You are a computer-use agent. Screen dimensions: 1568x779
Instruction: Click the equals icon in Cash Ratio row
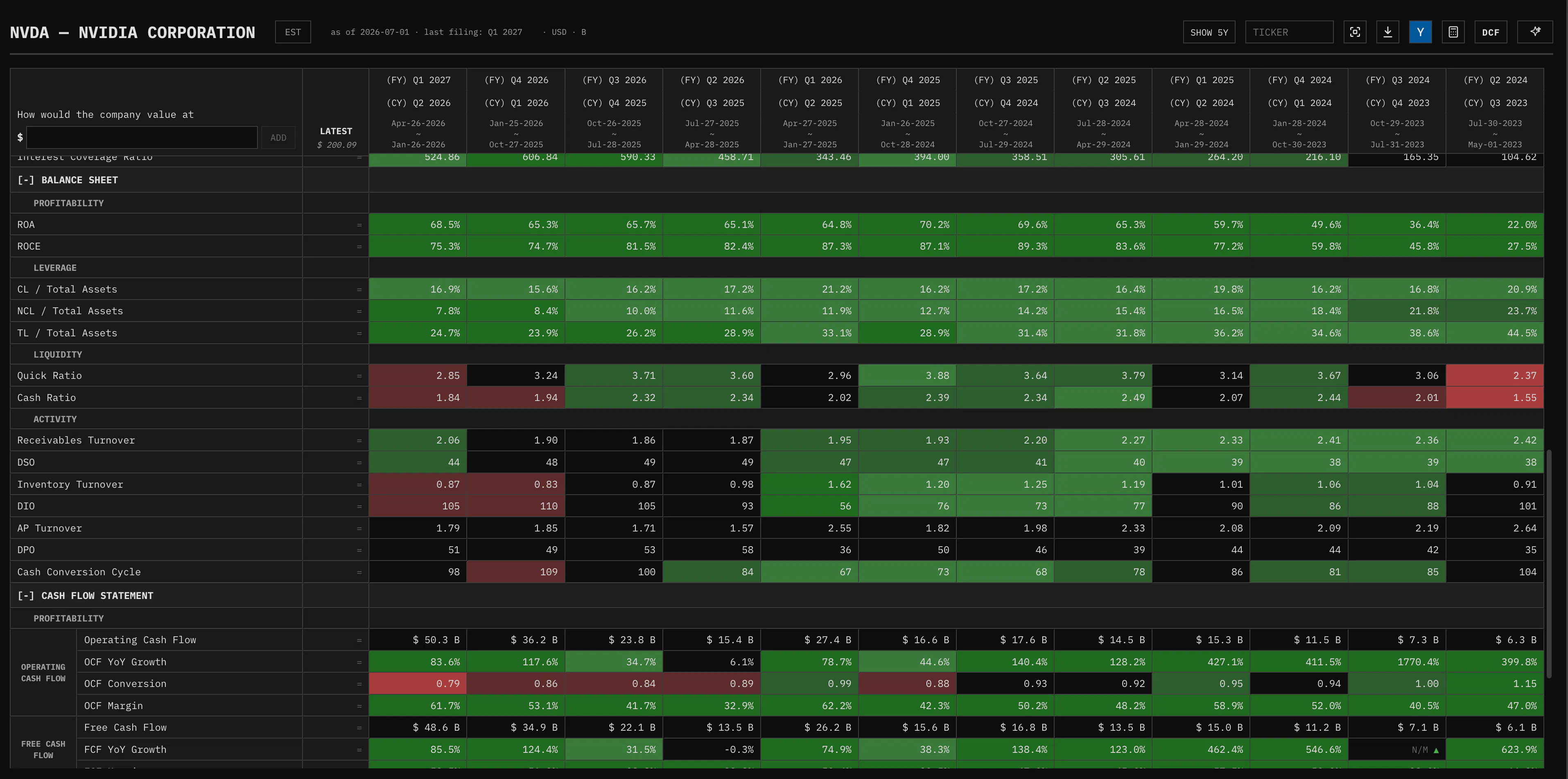[359, 398]
